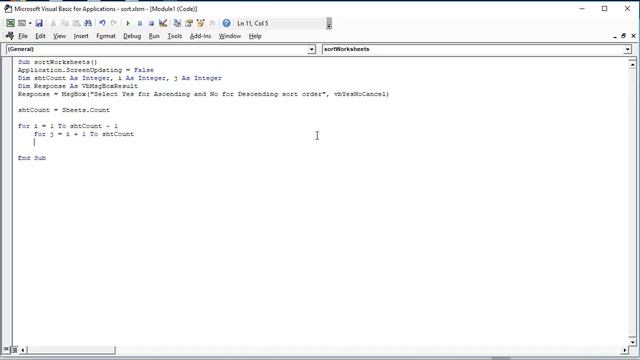This screenshot has height=360, width=640.
Task: Click the horizontal scrollbar thumb
Action: click(x=71, y=350)
